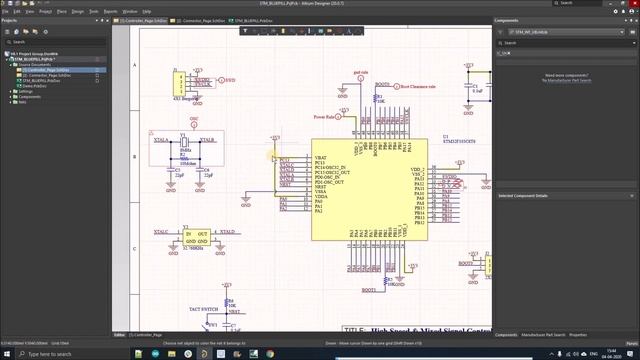This screenshot has width=640, height=360.
Task: Expand the Components folder in project tree
Action: 11,97
